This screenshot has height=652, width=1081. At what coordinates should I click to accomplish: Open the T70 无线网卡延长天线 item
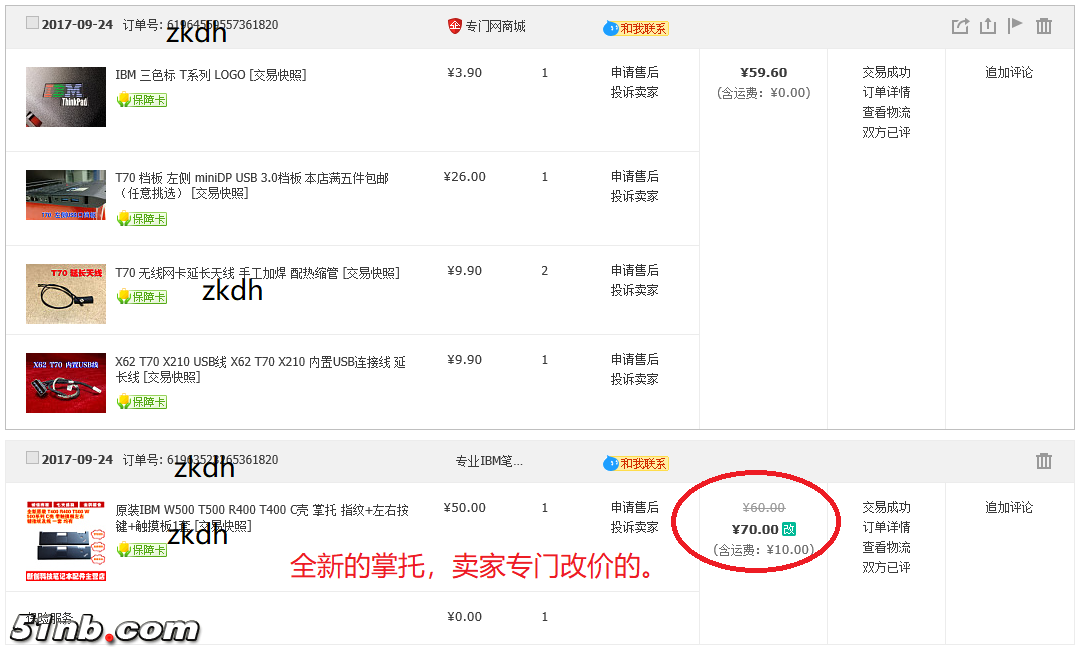257,273
